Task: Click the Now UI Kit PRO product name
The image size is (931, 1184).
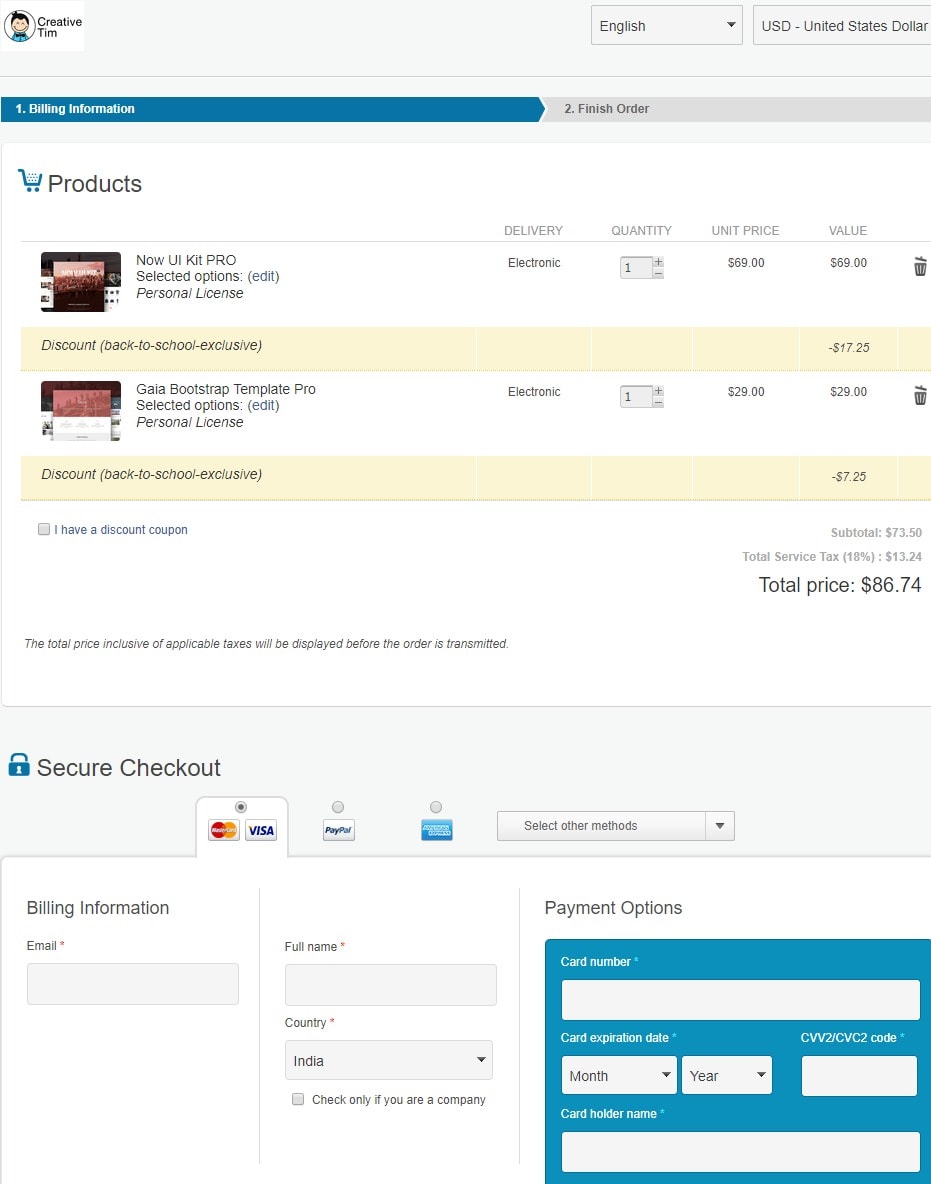Action: tap(186, 260)
